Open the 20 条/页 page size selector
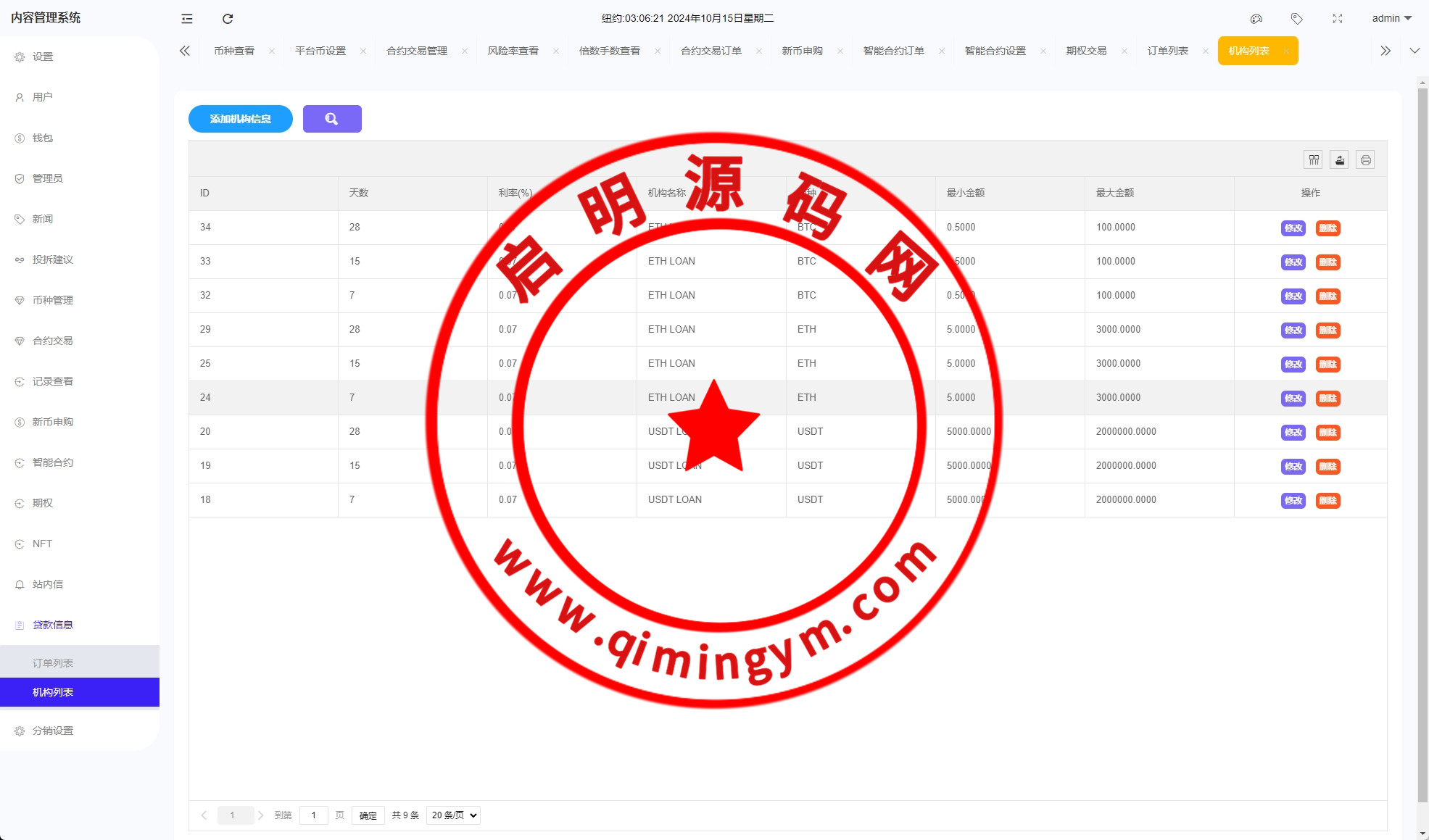The height and width of the screenshot is (840, 1429). 454,815
